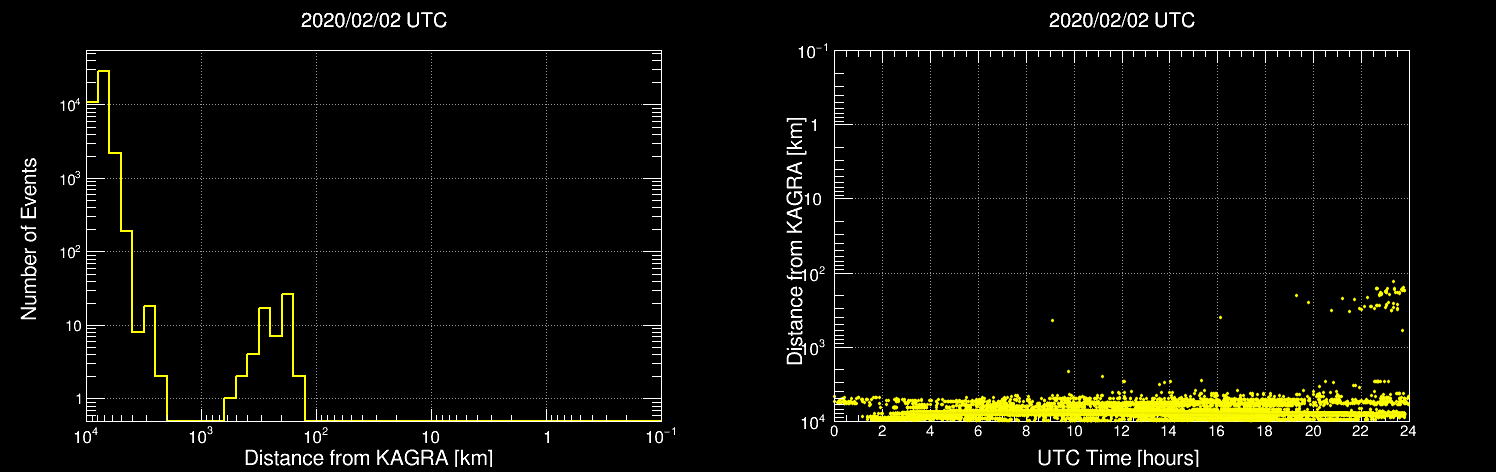This screenshot has height=472, width=1496.
Task: Click the 22 tick on UTC Time axis
Action: click(1361, 432)
